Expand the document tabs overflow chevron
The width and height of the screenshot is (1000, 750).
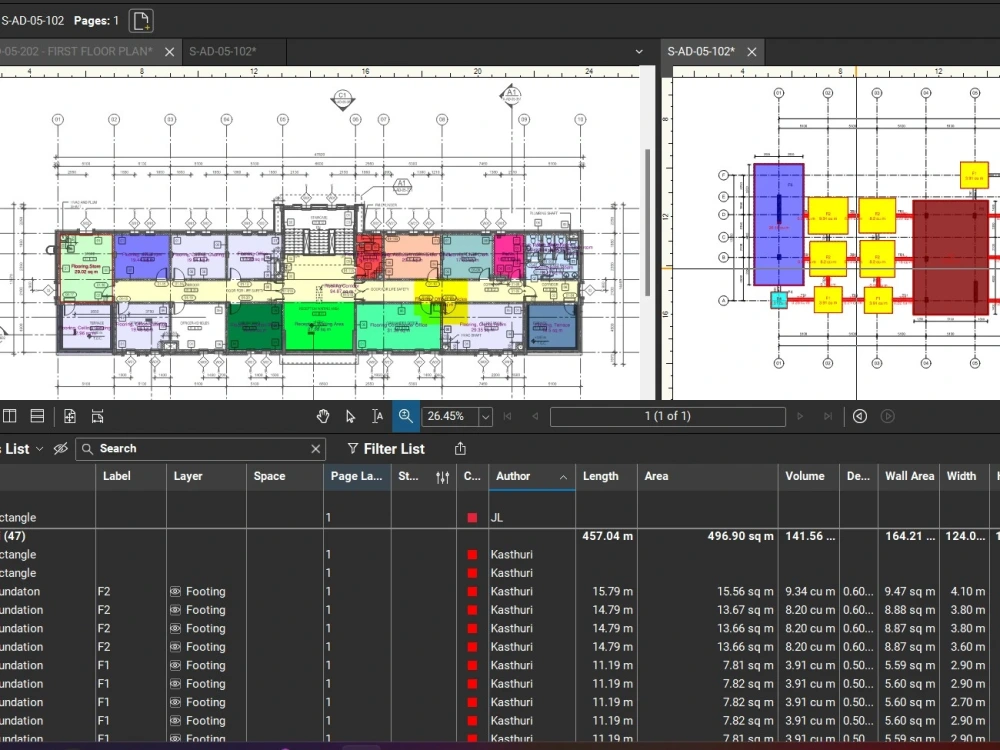[639, 52]
